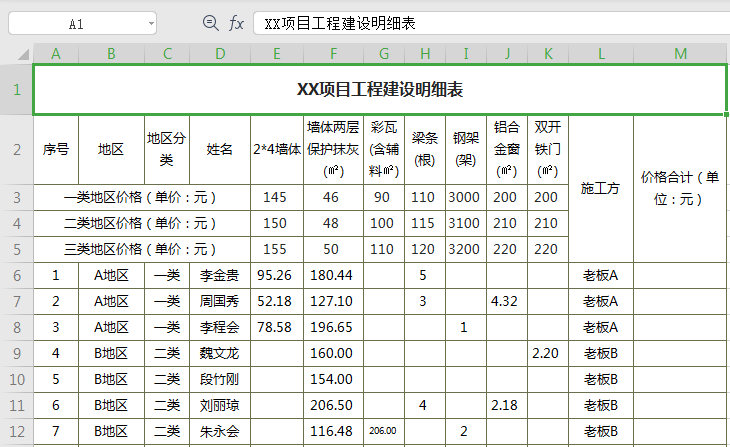Select row 2 header

pyautogui.click(x=17, y=149)
